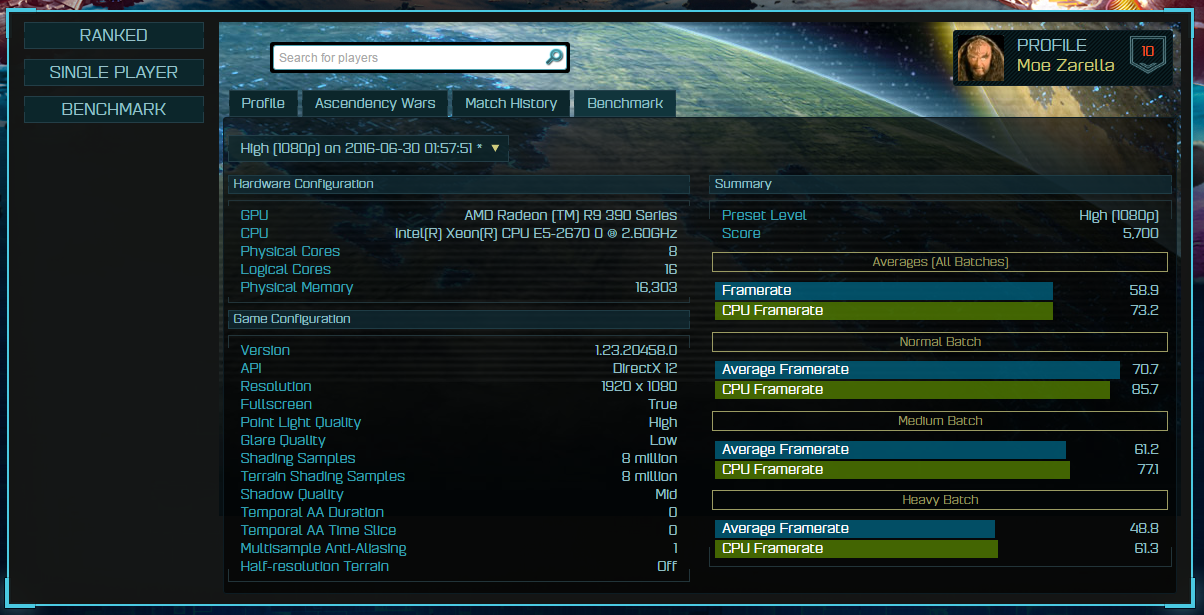The height and width of the screenshot is (615, 1204).
Task: Click the RANKED button
Action: tap(114, 35)
